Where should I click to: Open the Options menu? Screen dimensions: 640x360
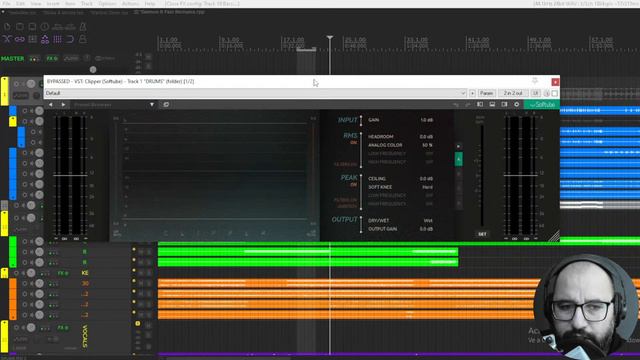(x=107, y=4)
